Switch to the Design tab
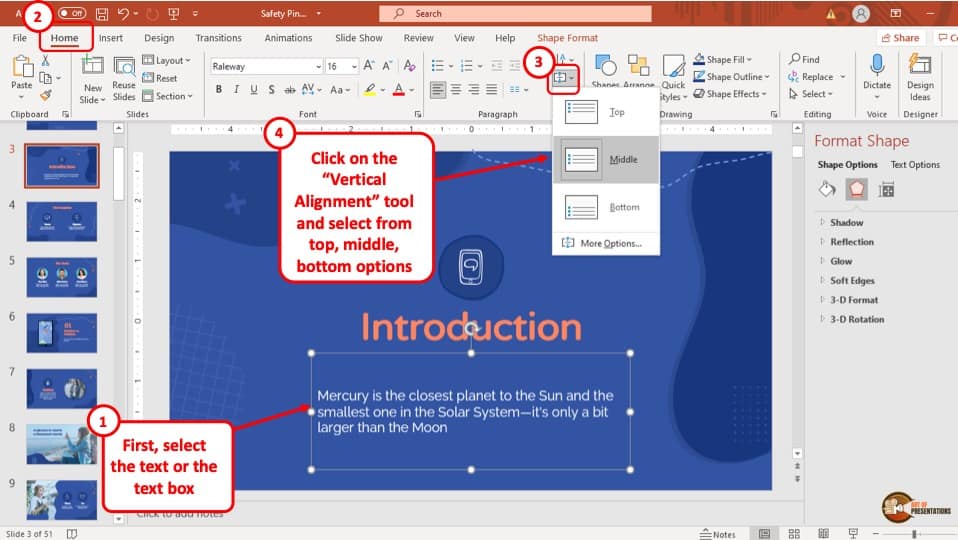This screenshot has width=958, height=540. (159, 38)
